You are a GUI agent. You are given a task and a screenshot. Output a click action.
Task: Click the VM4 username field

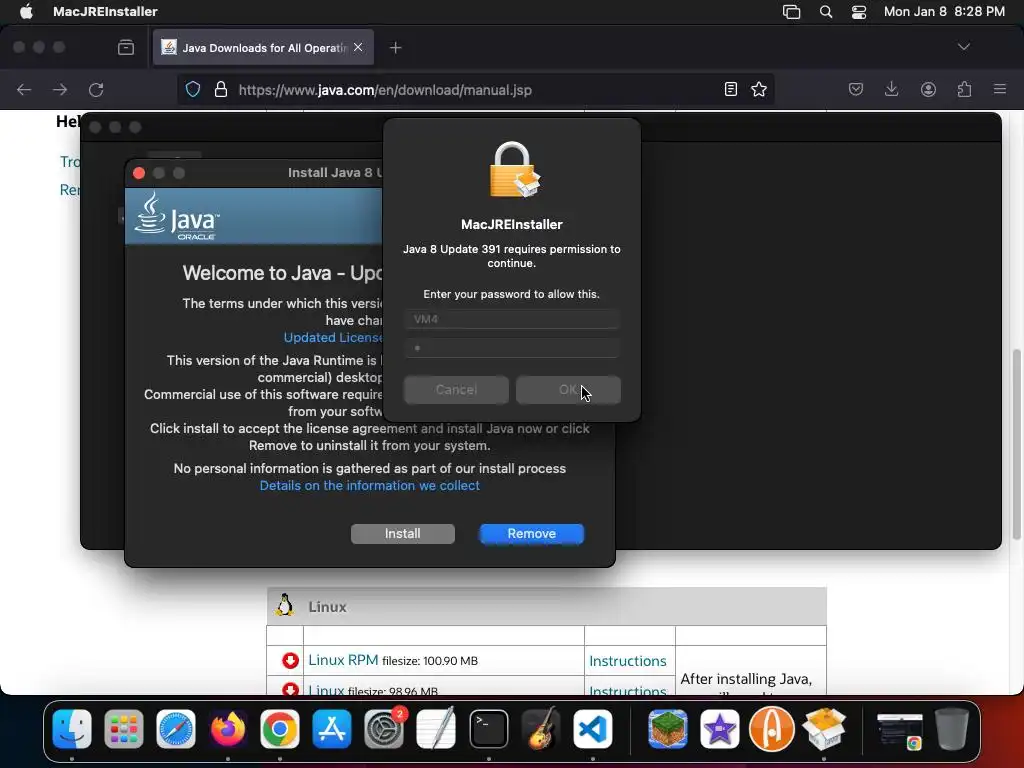[x=511, y=319]
